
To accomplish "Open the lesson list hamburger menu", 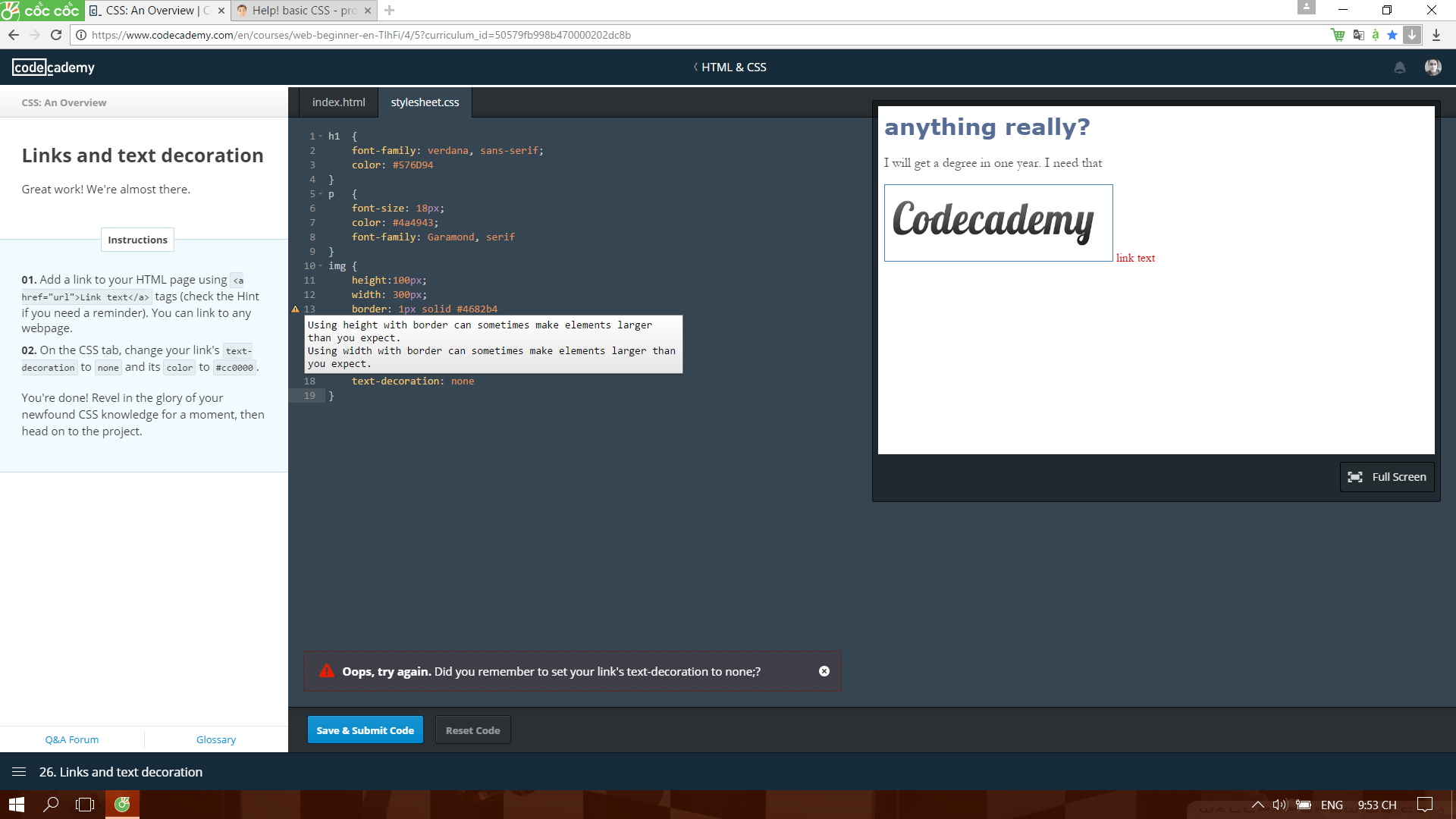I will pos(19,772).
